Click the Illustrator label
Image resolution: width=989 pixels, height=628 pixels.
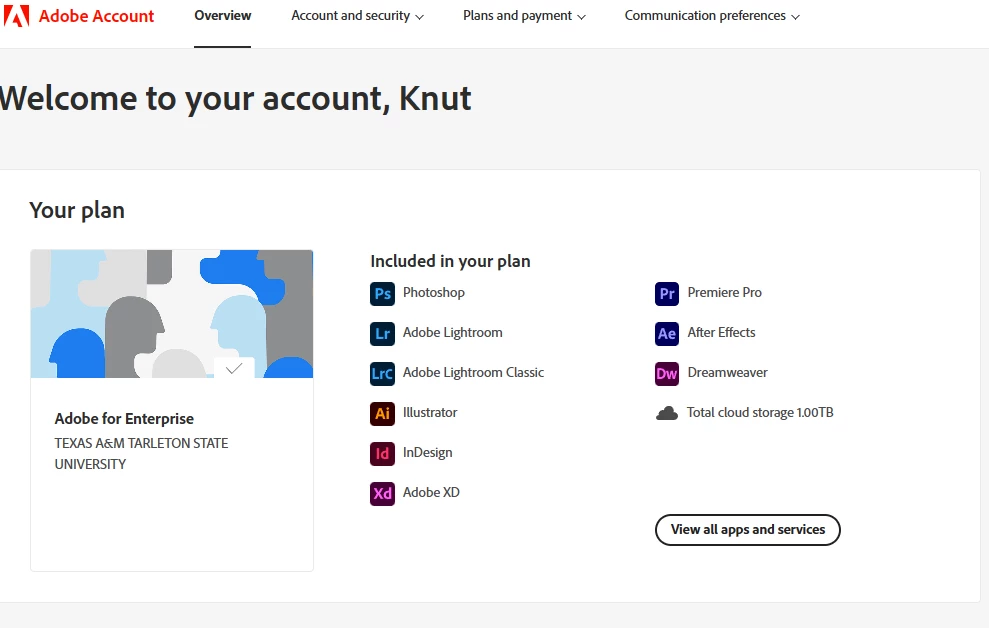pos(430,412)
